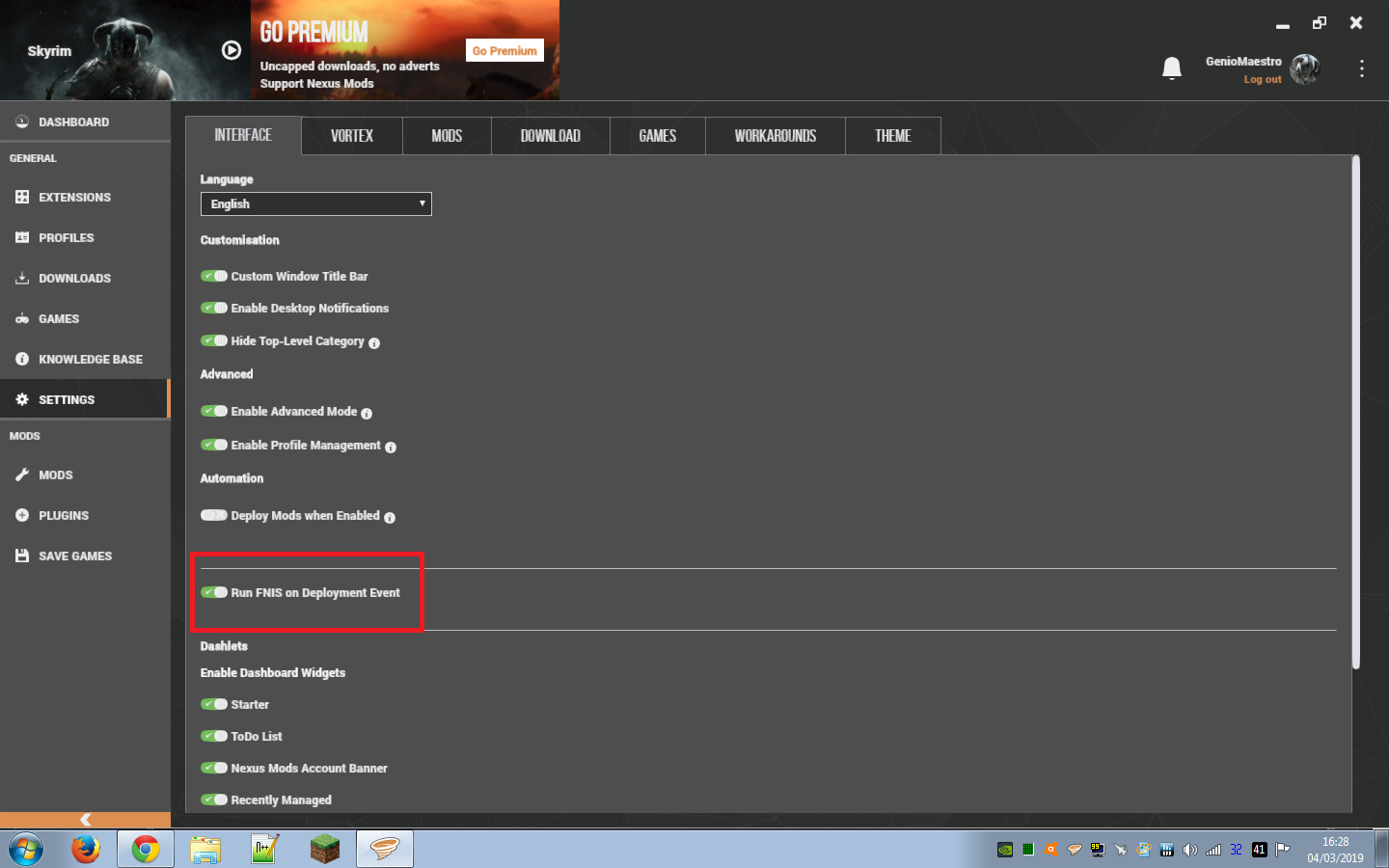Open Extensions in the sidebar
1389x868 pixels.
(85, 197)
